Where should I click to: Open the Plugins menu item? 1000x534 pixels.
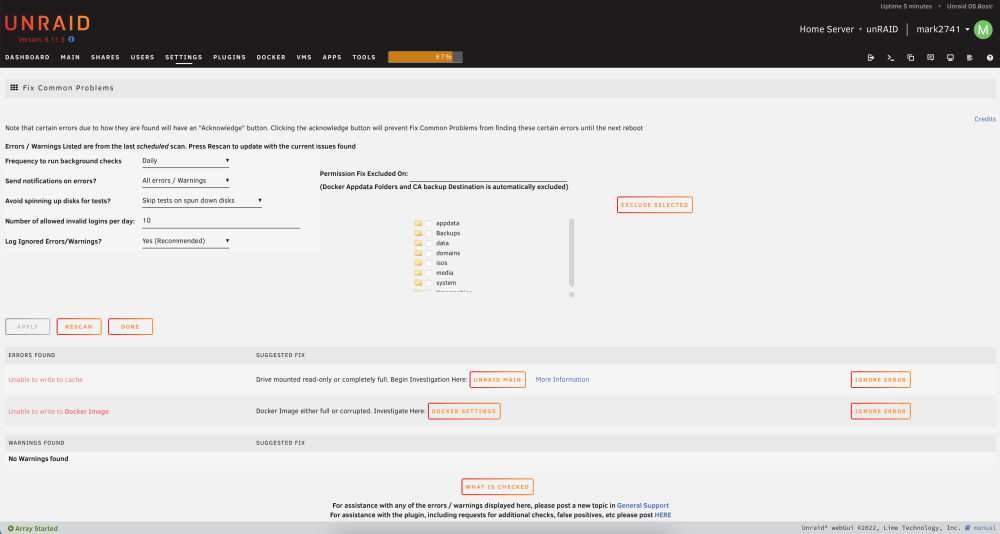pyautogui.click(x=230, y=57)
